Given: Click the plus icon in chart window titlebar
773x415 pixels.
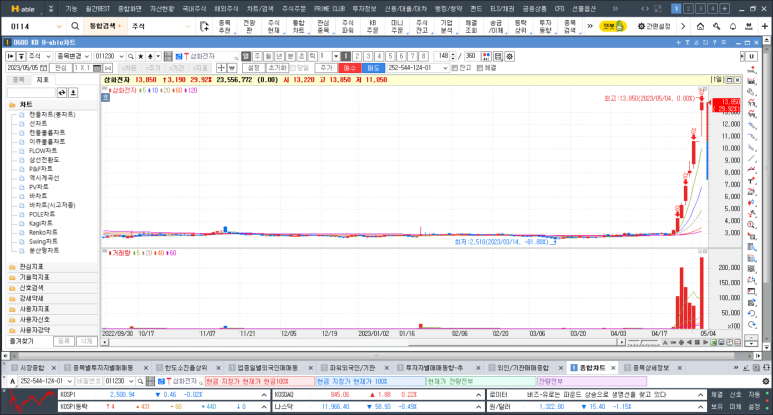Looking at the screenshot, I should (678, 43).
